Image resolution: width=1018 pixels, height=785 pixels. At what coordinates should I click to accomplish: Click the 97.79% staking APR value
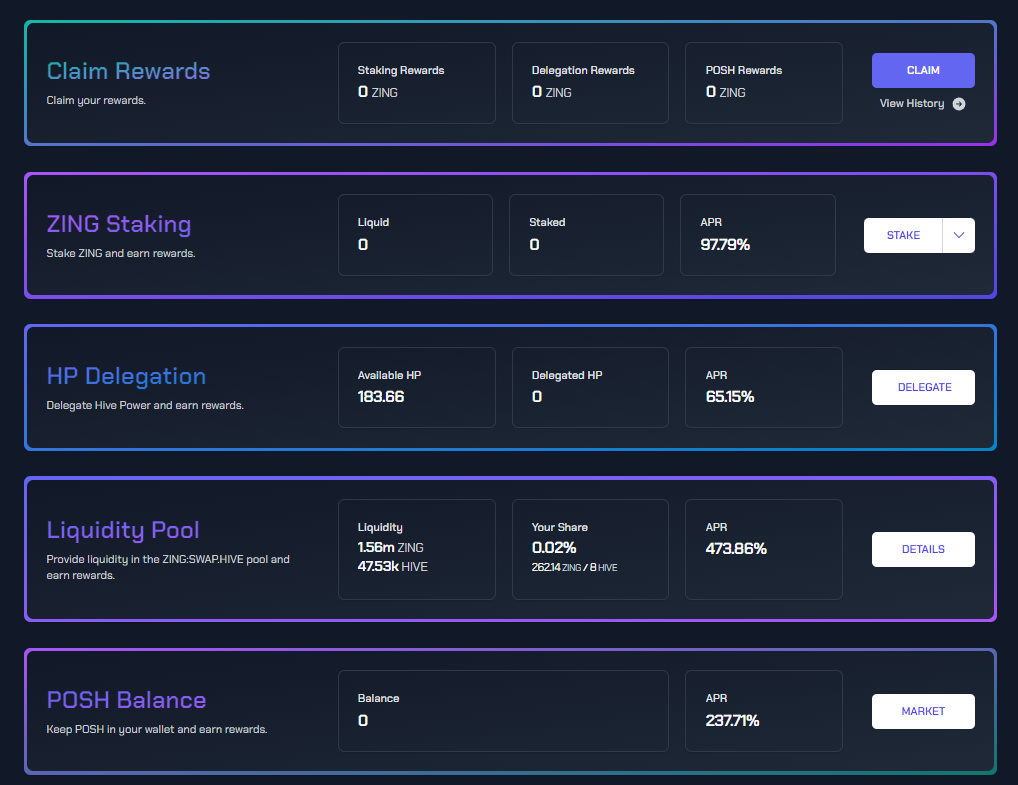pos(725,245)
